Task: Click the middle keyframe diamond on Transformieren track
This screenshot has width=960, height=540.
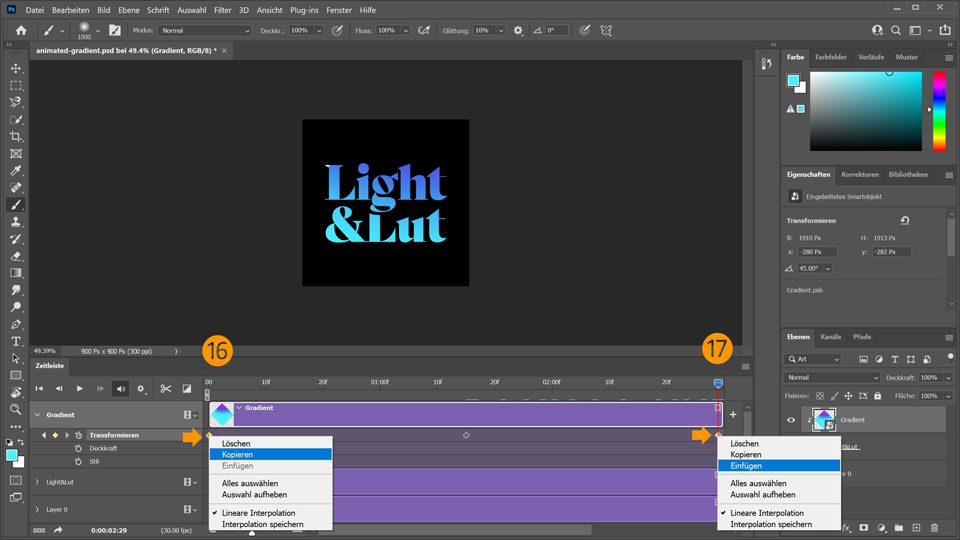Action: [466, 435]
